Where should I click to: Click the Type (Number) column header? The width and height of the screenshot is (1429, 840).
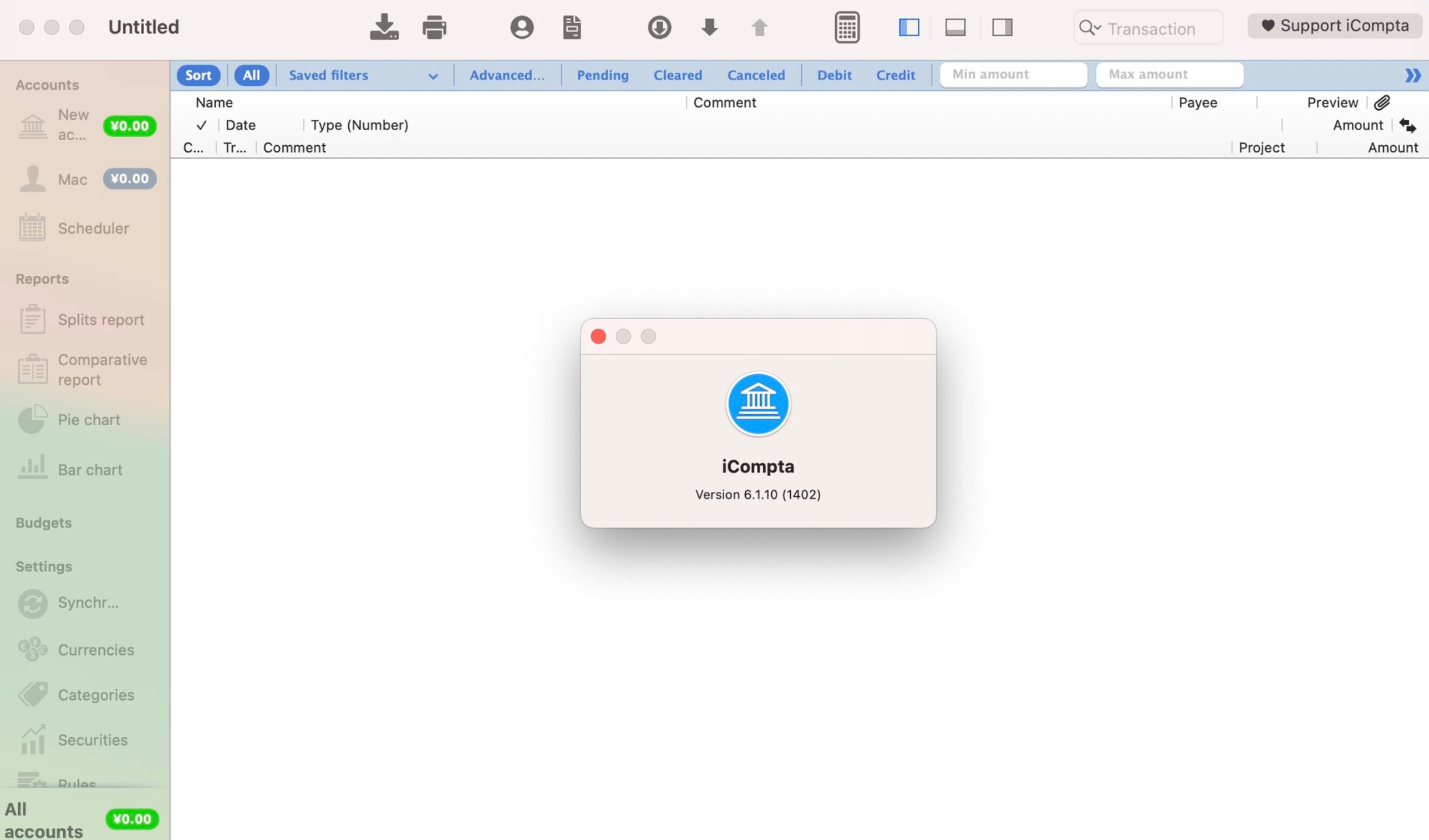pyautogui.click(x=359, y=125)
